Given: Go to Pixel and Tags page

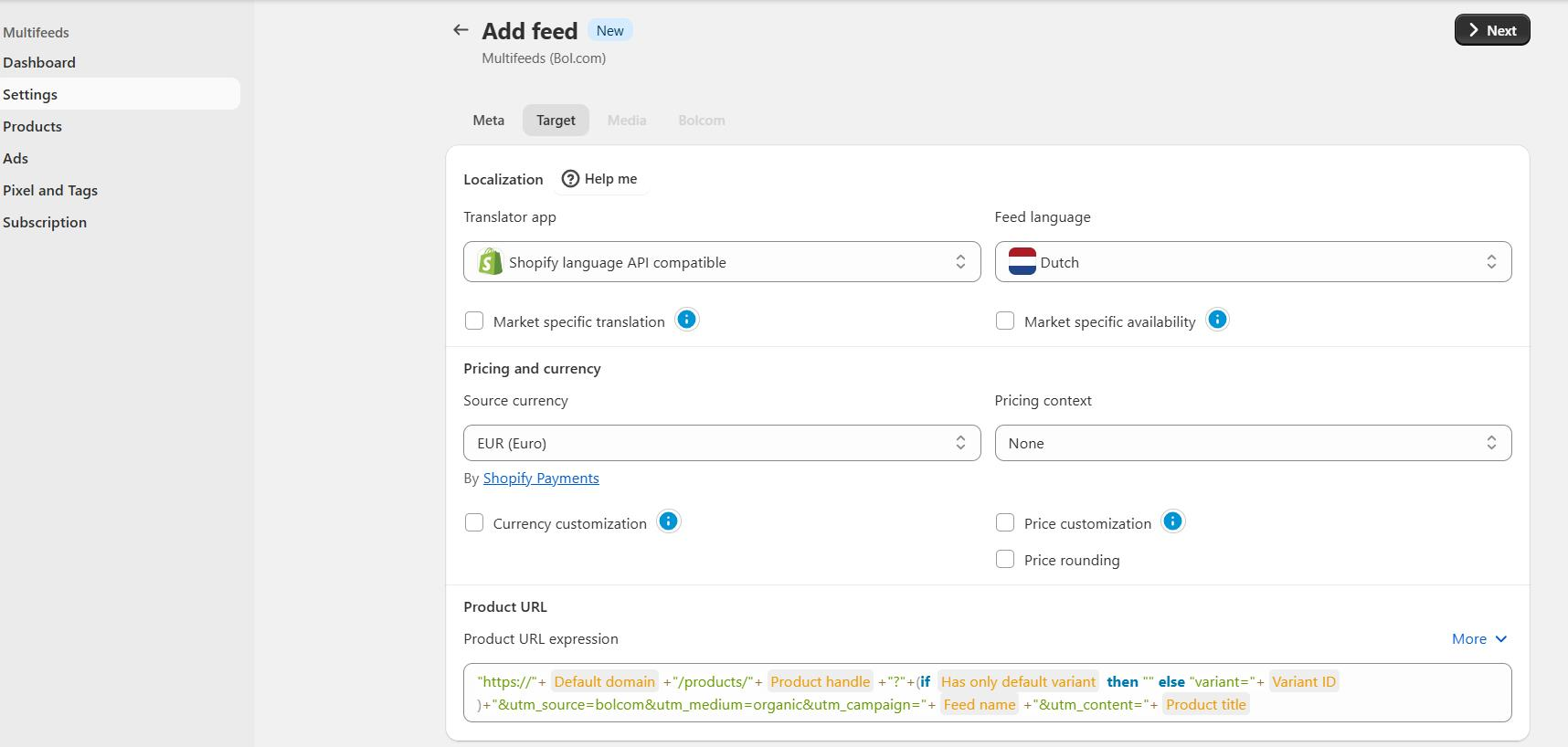Looking at the screenshot, I should click(x=50, y=191).
